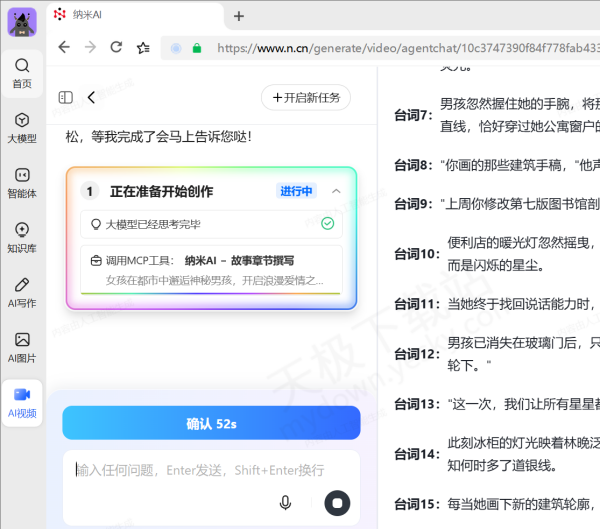Image resolution: width=600 pixels, height=529 pixels.
Task: Open AI写作 pen tool in sidebar
Action: pyautogui.click(x=22, y=292)
